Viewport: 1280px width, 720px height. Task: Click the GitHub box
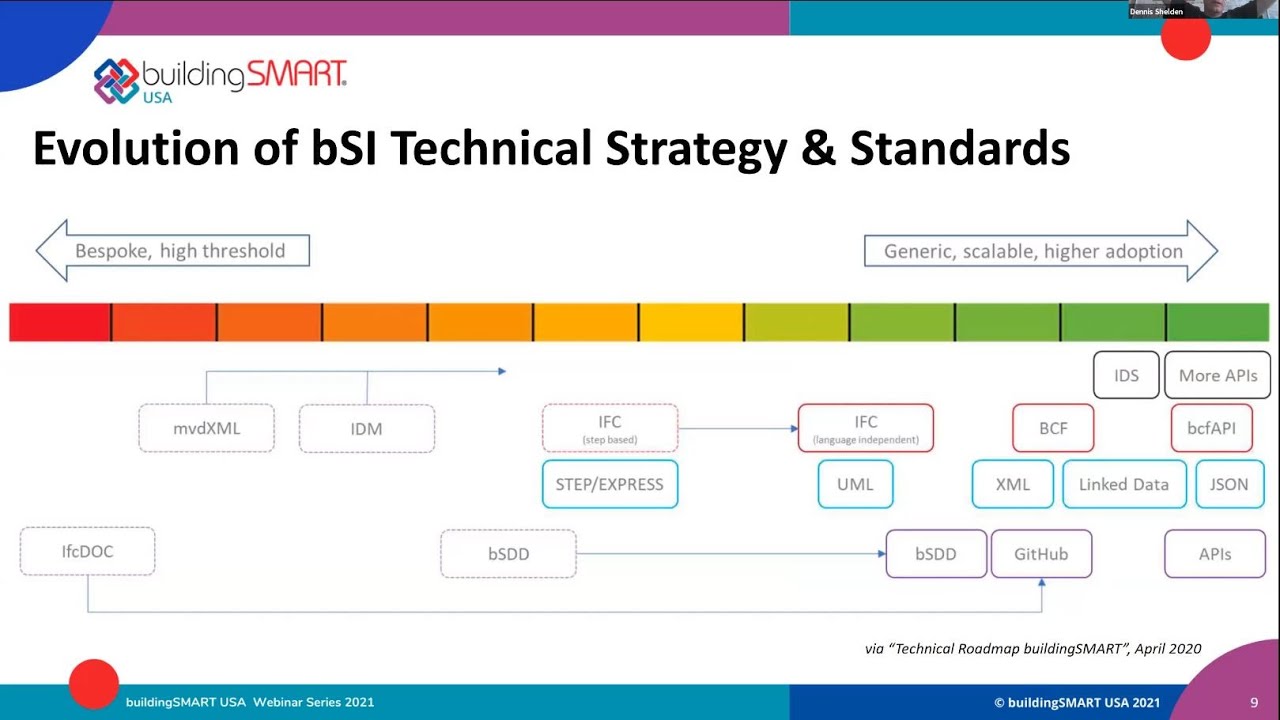point(1041,554)
